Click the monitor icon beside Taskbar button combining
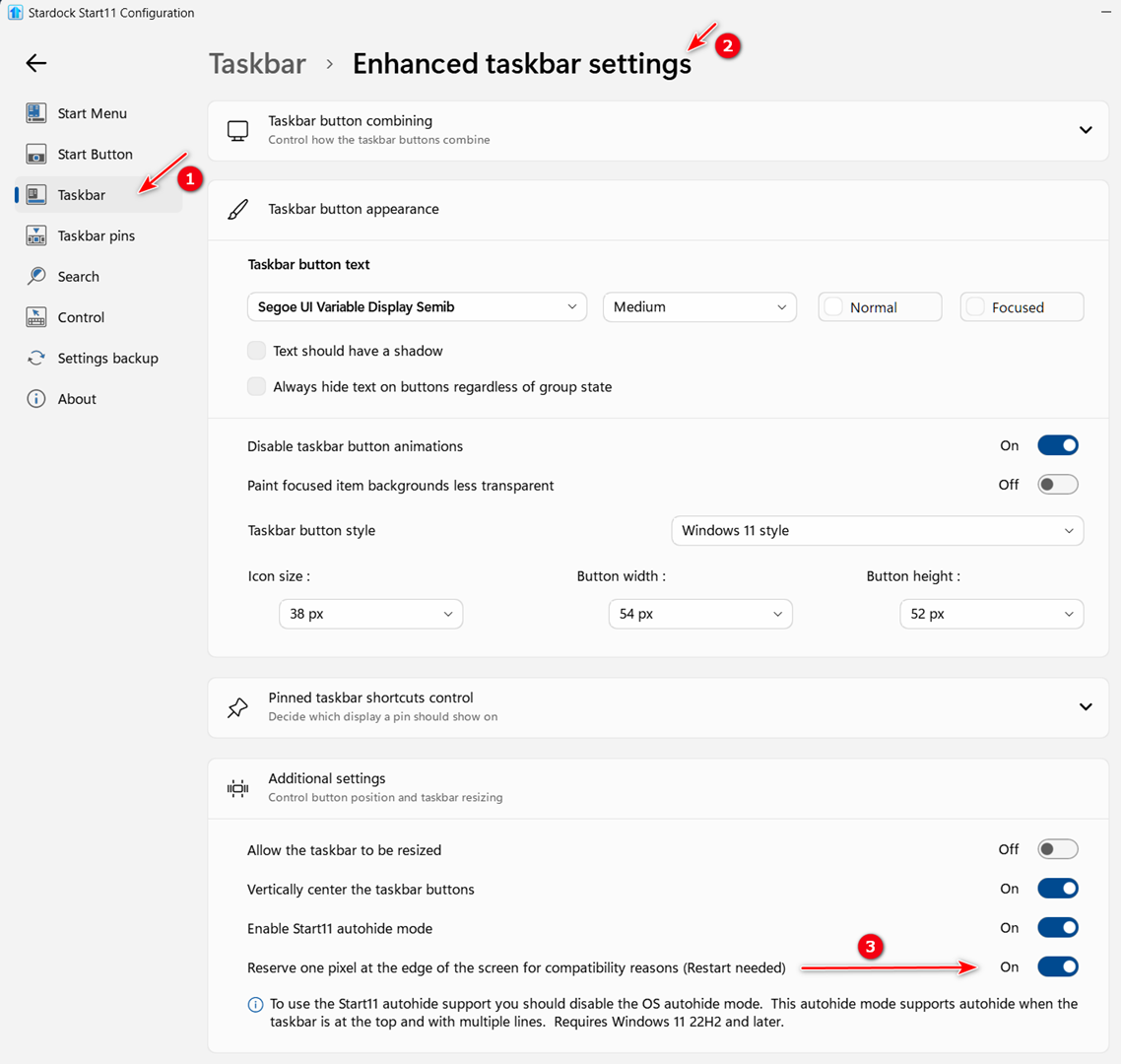This screenshot has height=1064, width=1121. (x=238, y=130)
